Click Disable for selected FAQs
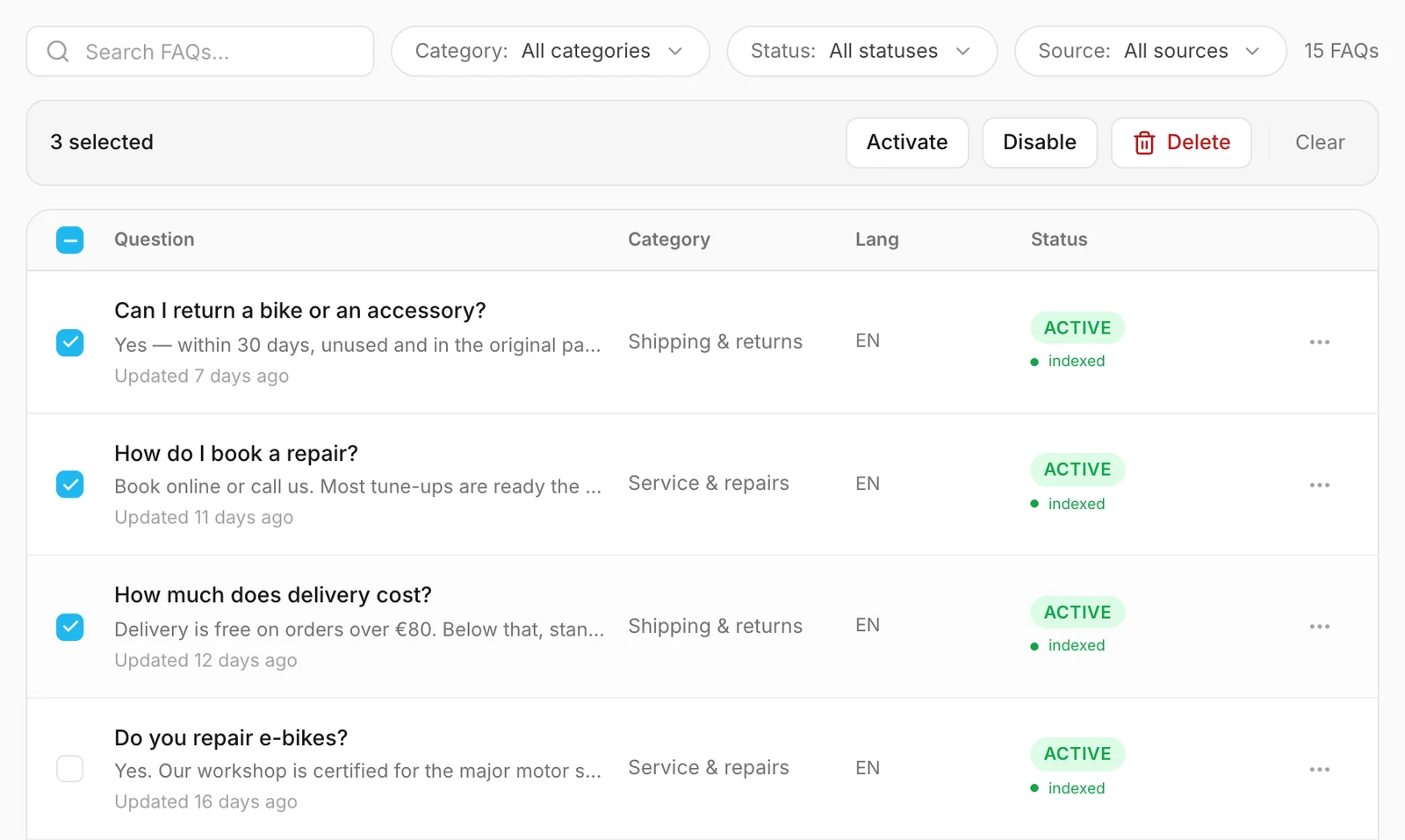Image resolution: width=1405 pixels, height=840 pixels. pos(1040,142)
